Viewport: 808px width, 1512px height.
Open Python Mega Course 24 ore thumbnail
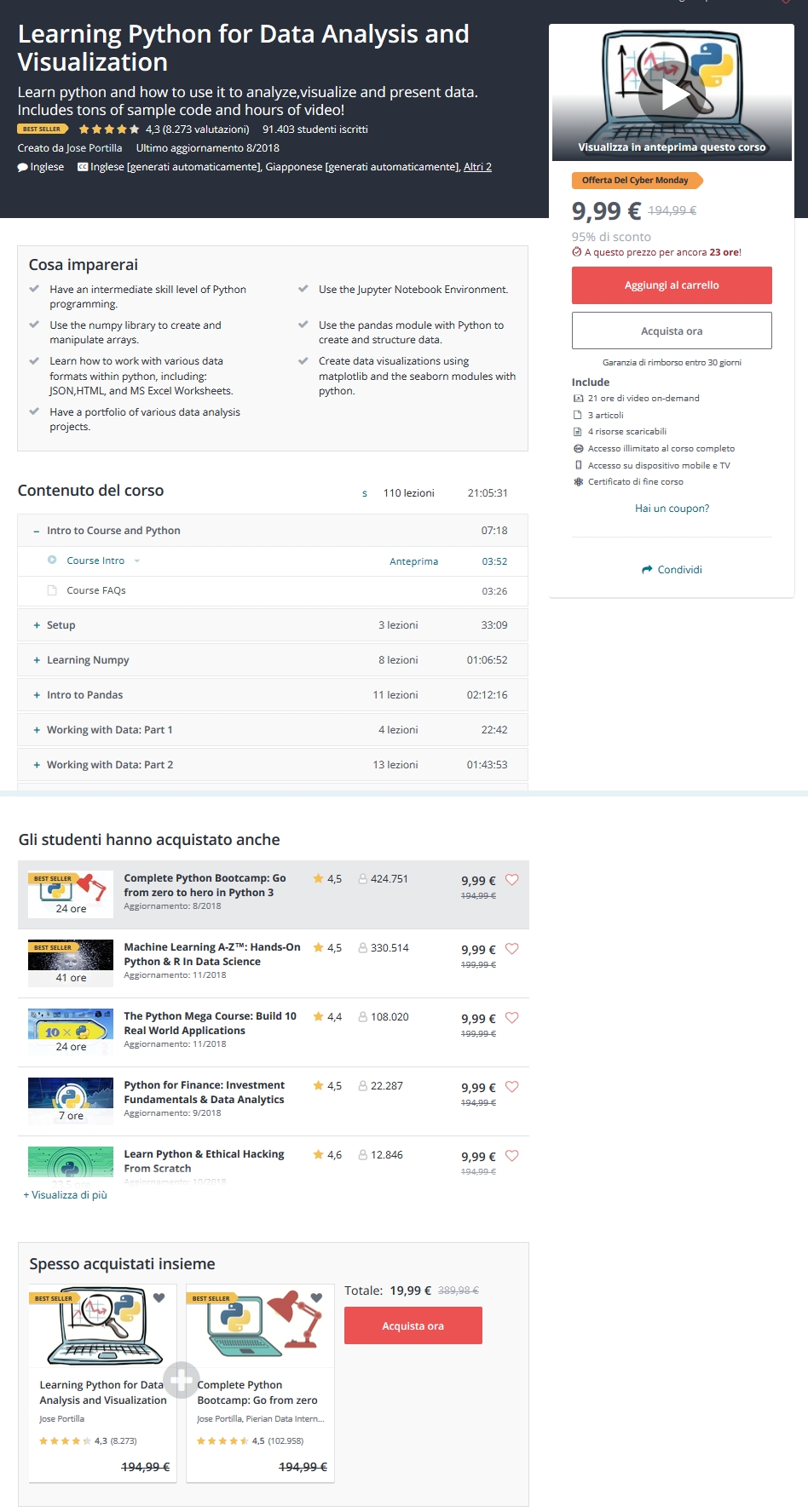pos(71,1032)
